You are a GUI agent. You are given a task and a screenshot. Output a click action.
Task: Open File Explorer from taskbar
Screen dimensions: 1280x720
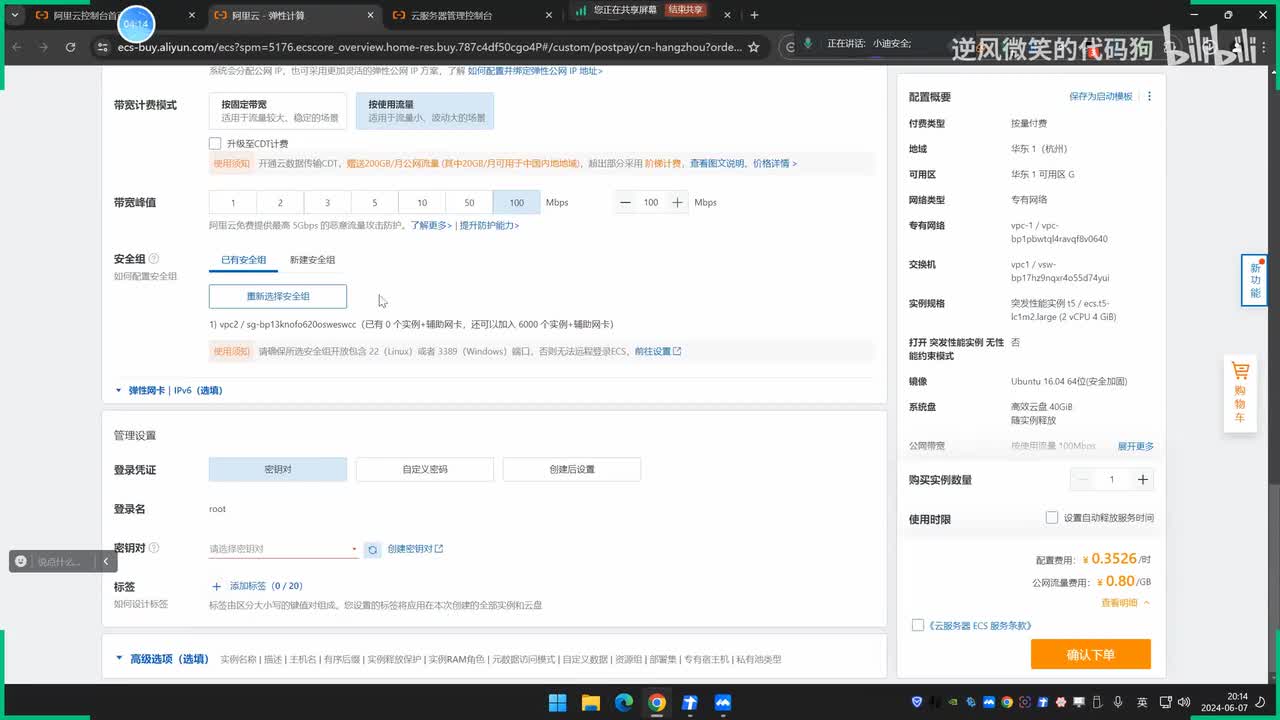pyautogui.click(x=590, y=702)
